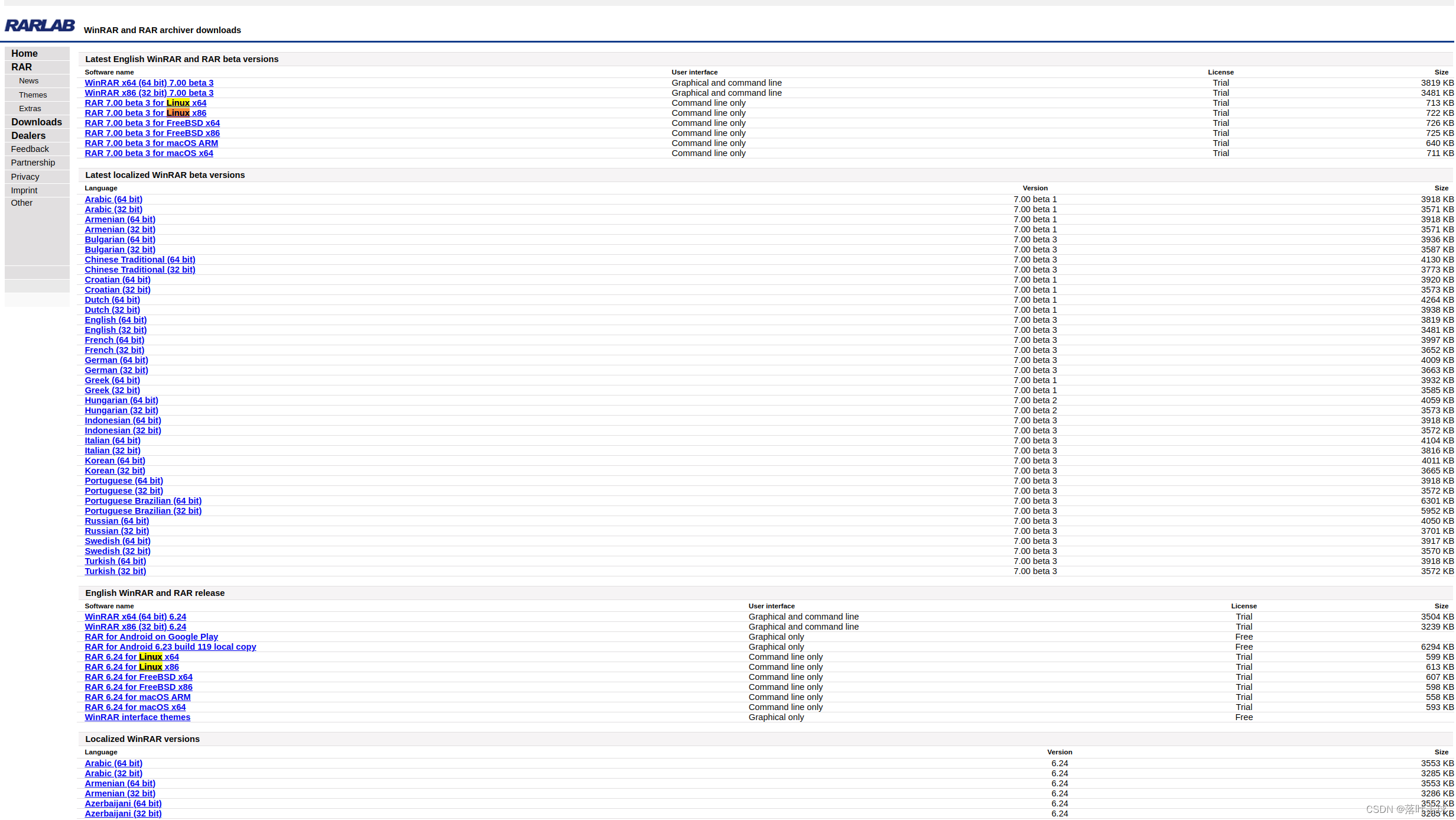Open Turkish (64 bit) link
Image resolution: width=1456 pixels, height=820 pixels.
[x=115, y=561]
